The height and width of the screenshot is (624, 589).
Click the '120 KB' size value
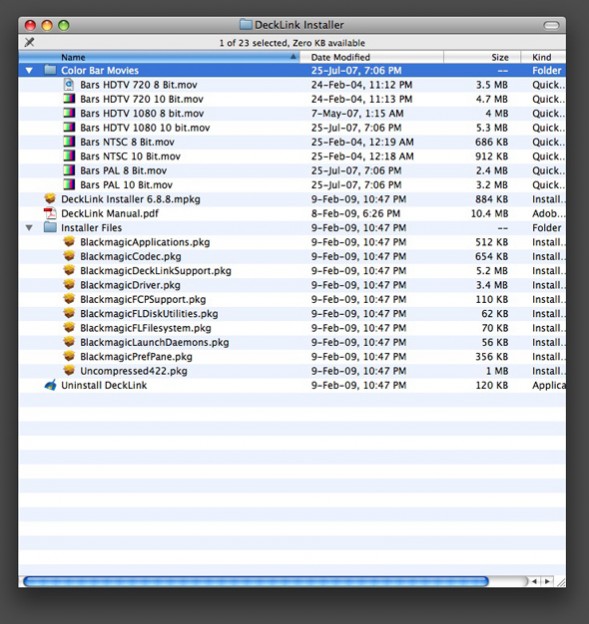[491, 385]
